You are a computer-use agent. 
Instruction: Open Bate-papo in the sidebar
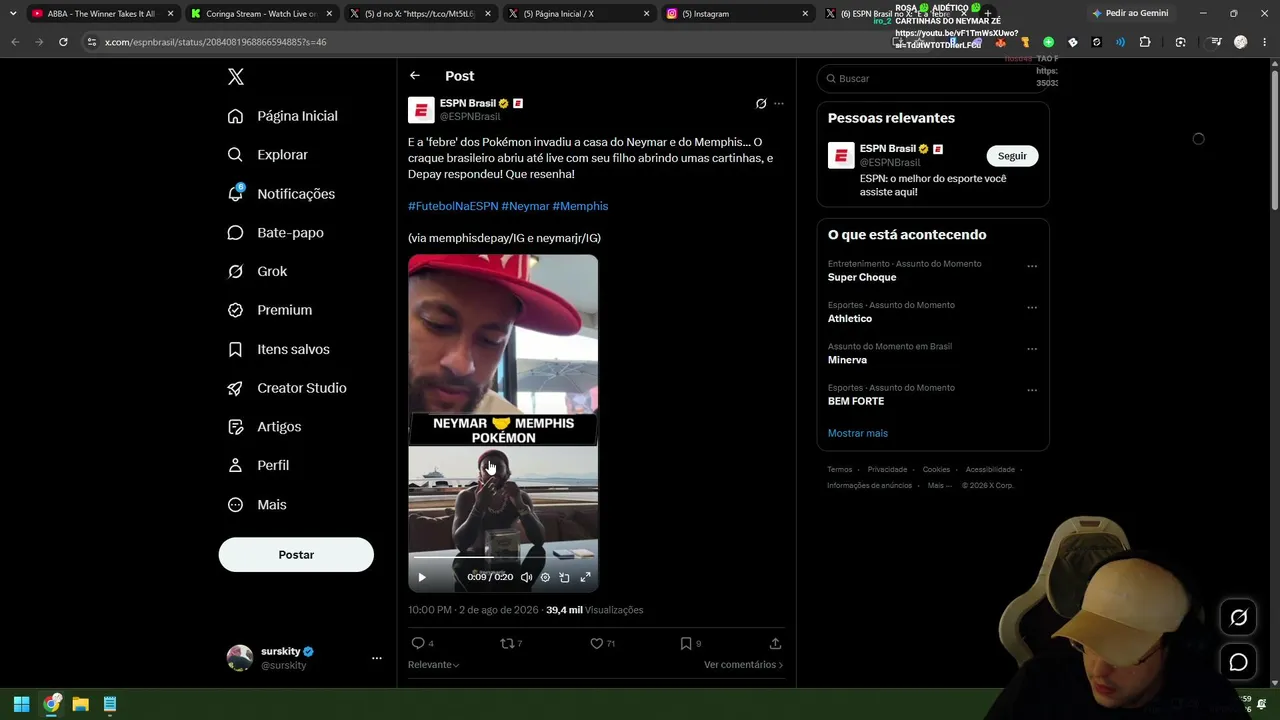pyautogui.click(x=275, y=233)
